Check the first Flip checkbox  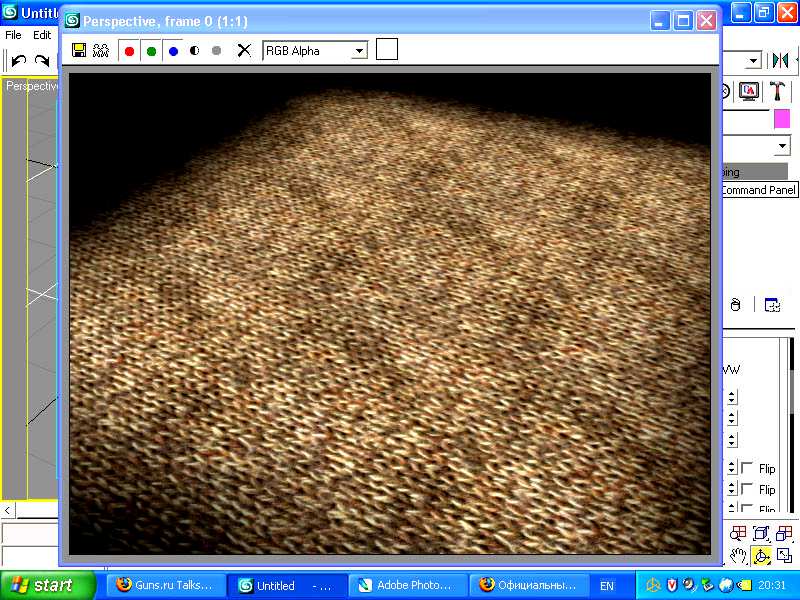point(747,468)
